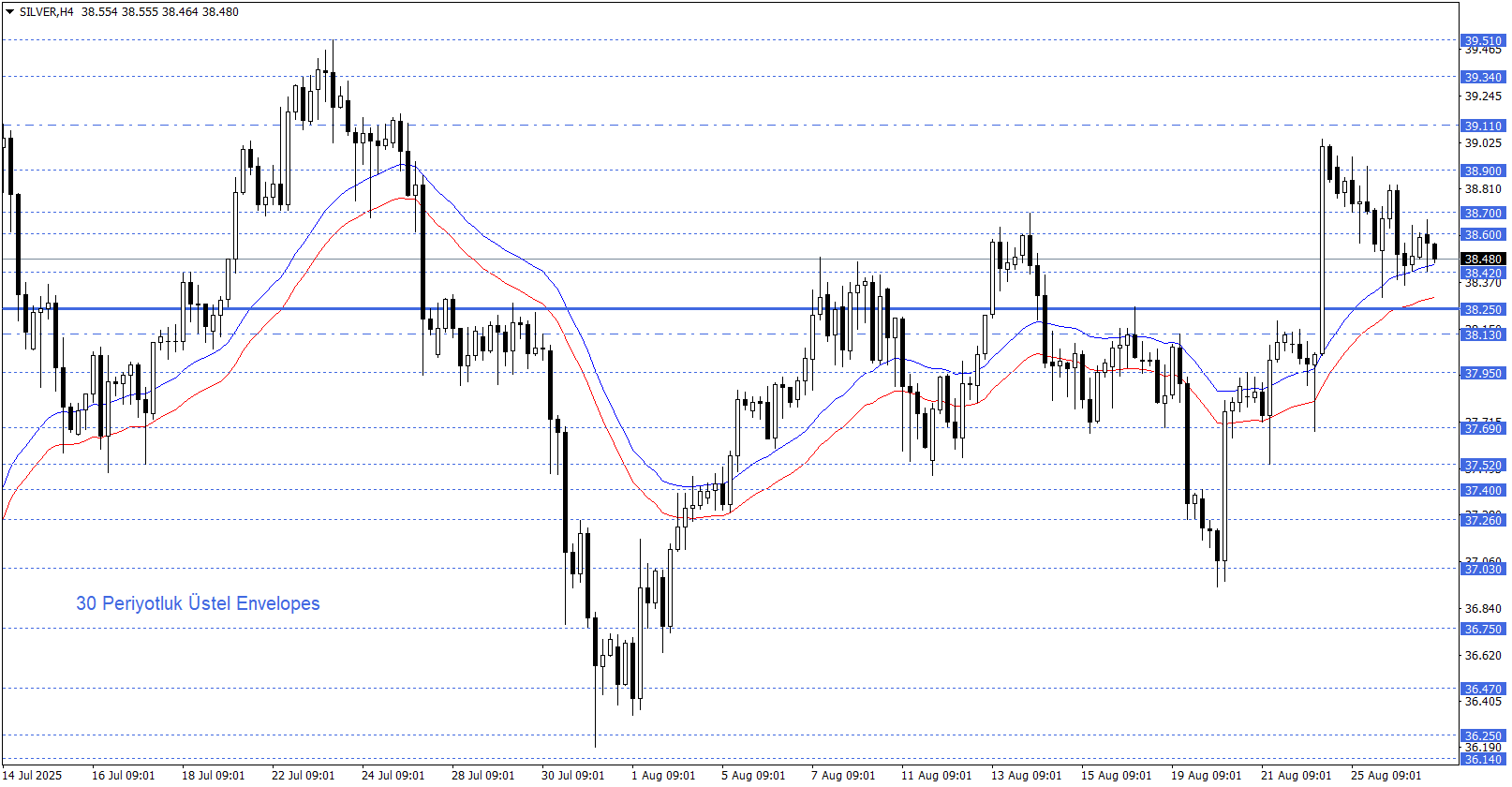Select the 36.750 price level label
This screenshot has height=787, width=1512.
pos(1483,629)
